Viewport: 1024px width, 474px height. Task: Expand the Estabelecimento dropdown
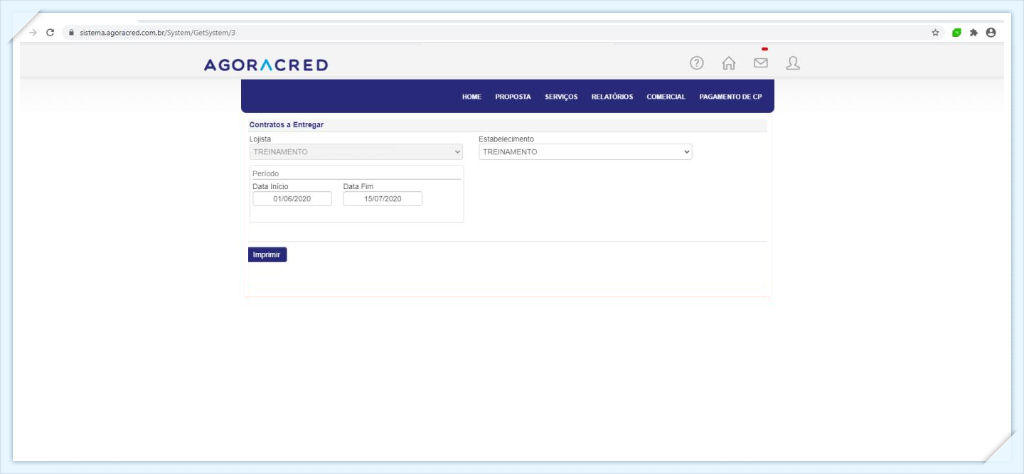(x=585, y=151)
